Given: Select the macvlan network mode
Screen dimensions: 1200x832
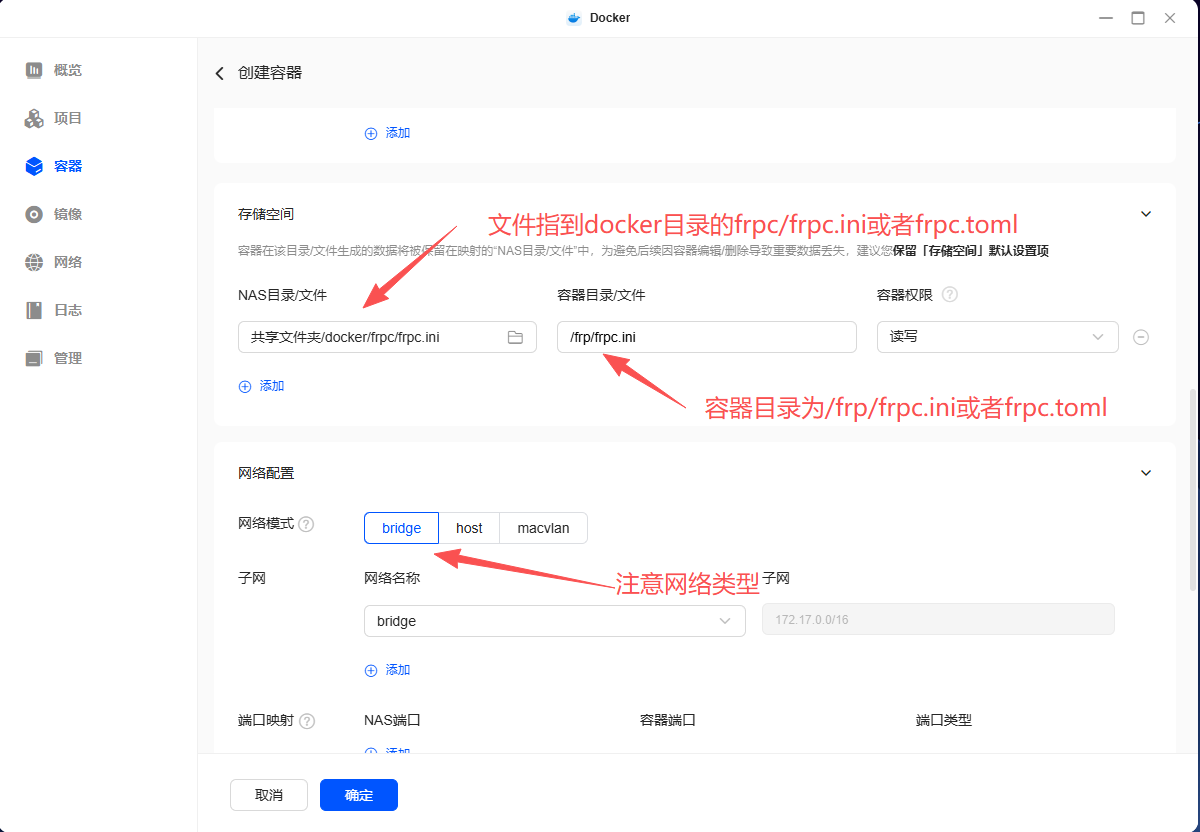Looking at the screenshot, I should [x=543, y=528].
